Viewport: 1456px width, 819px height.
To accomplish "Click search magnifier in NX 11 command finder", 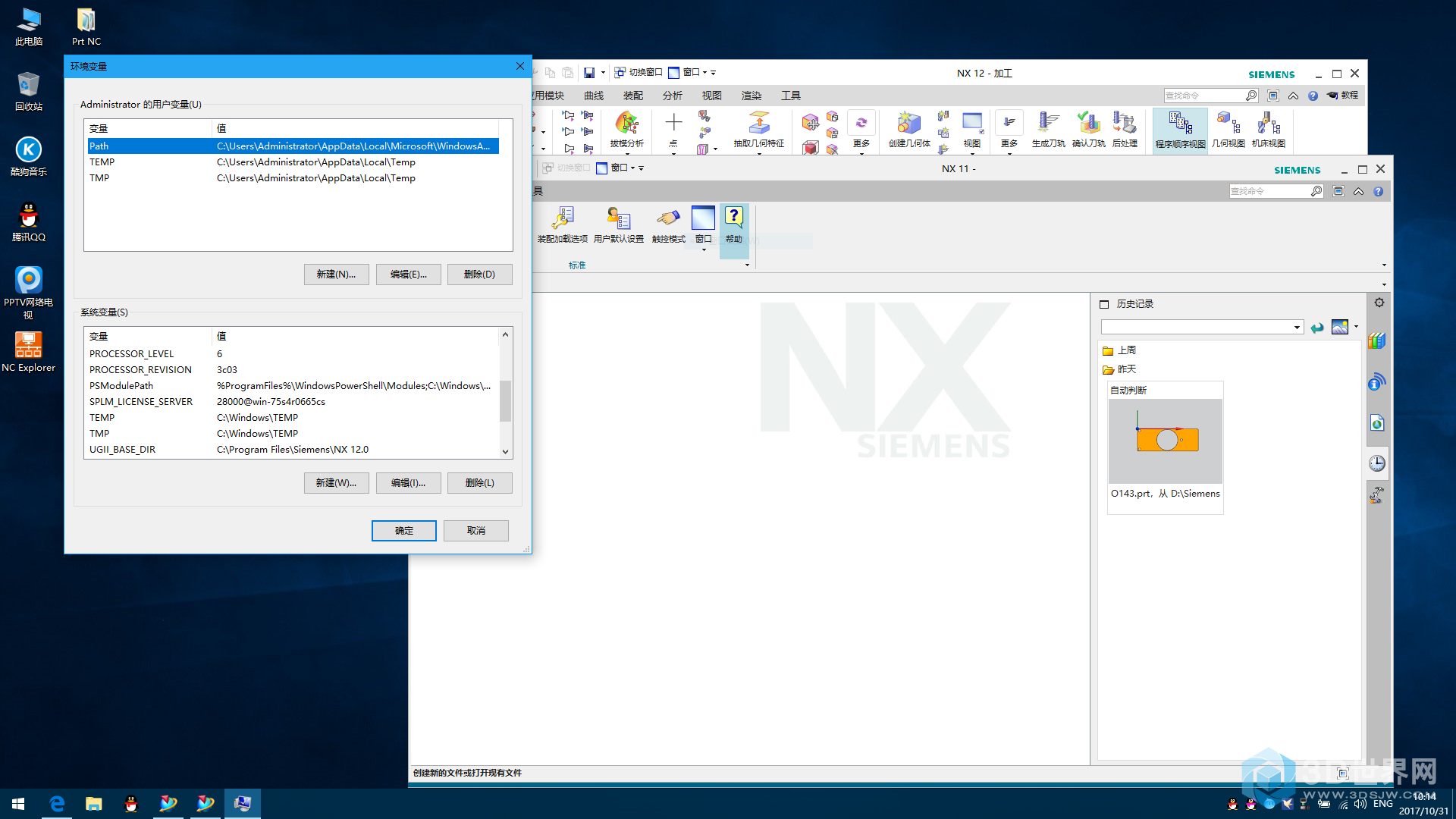I will 1316,191.
